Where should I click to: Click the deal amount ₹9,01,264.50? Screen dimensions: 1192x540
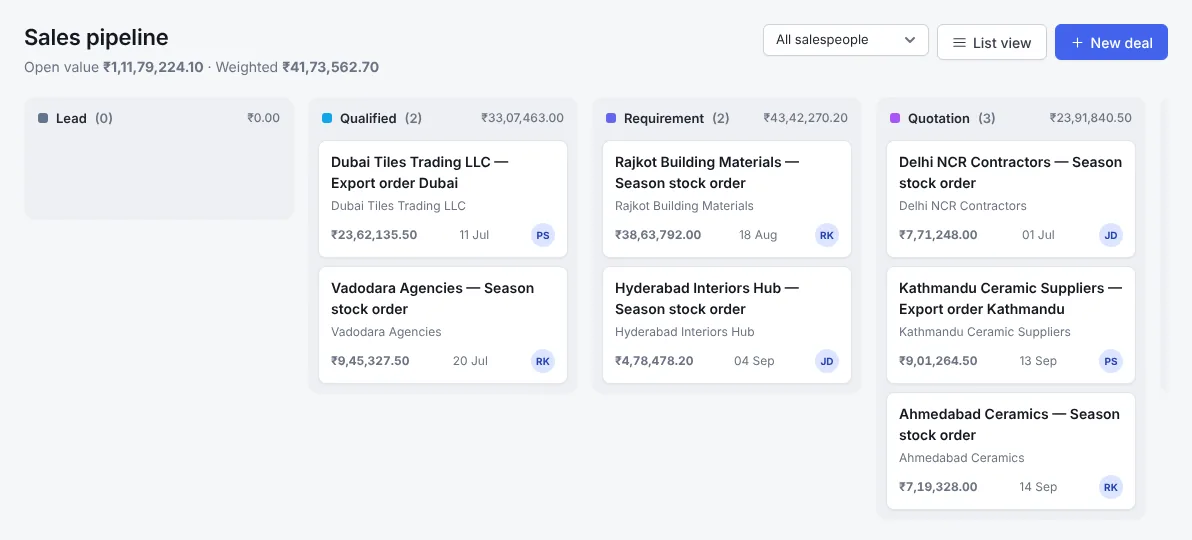(x=938, y=361)
